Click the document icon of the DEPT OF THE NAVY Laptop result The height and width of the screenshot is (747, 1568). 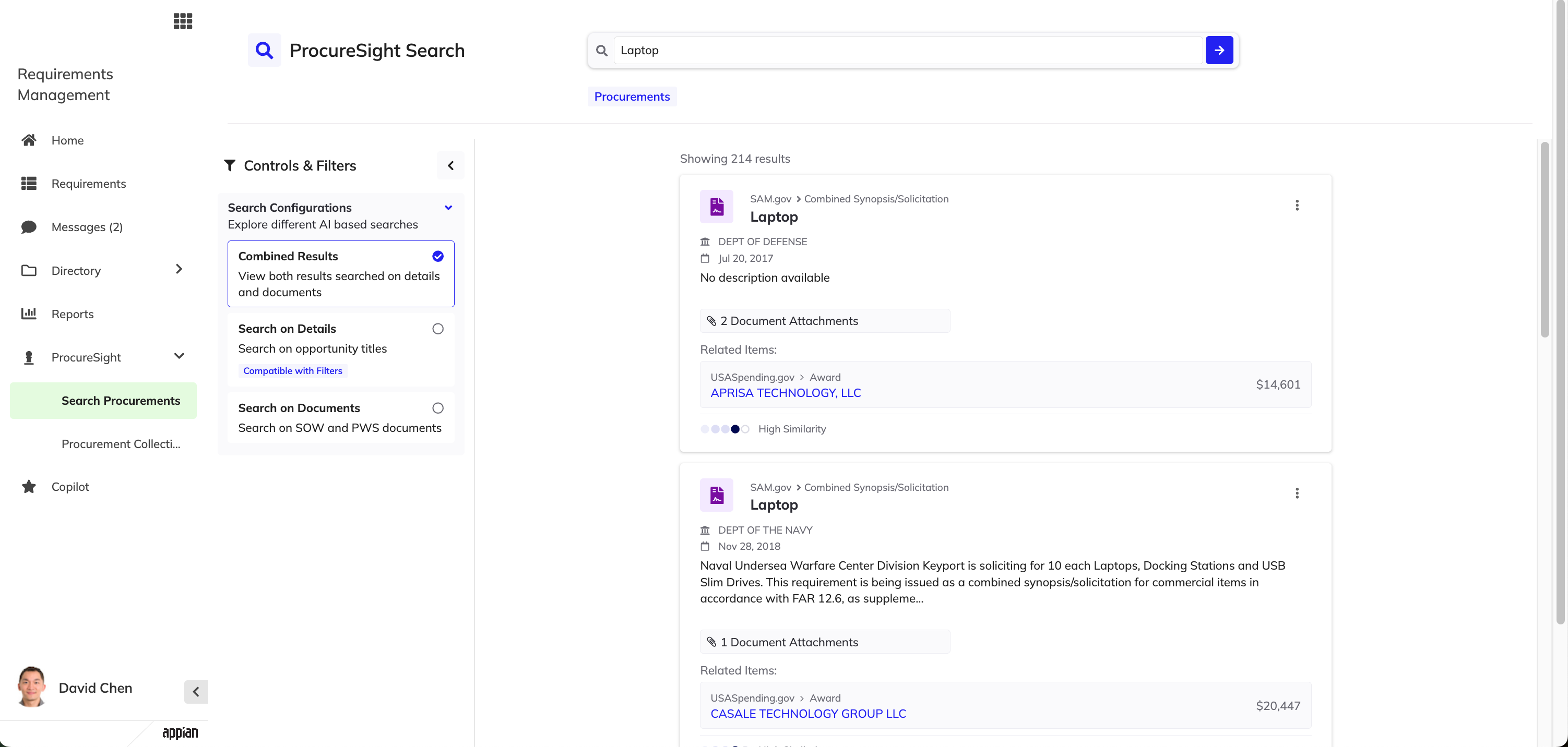pos(717,495)
